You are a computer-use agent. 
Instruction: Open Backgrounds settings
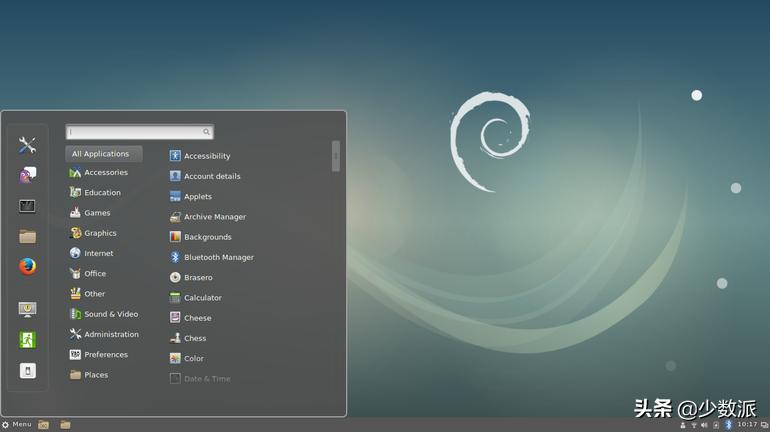[x=200, y=237]
